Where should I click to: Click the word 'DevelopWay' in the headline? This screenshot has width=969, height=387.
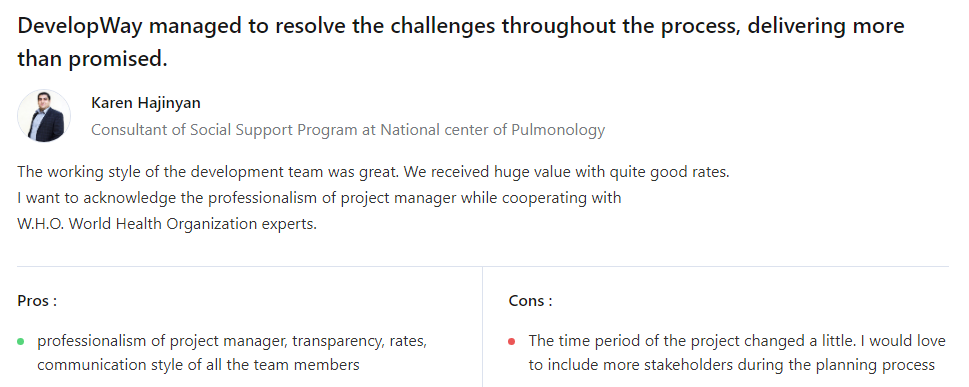[80, 26]
